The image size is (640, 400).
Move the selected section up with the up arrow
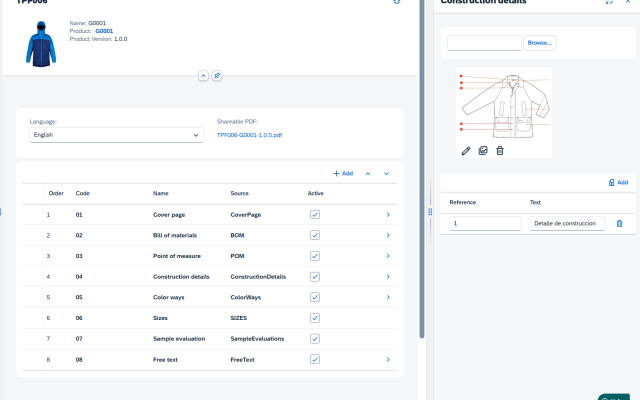coord(367,174)
